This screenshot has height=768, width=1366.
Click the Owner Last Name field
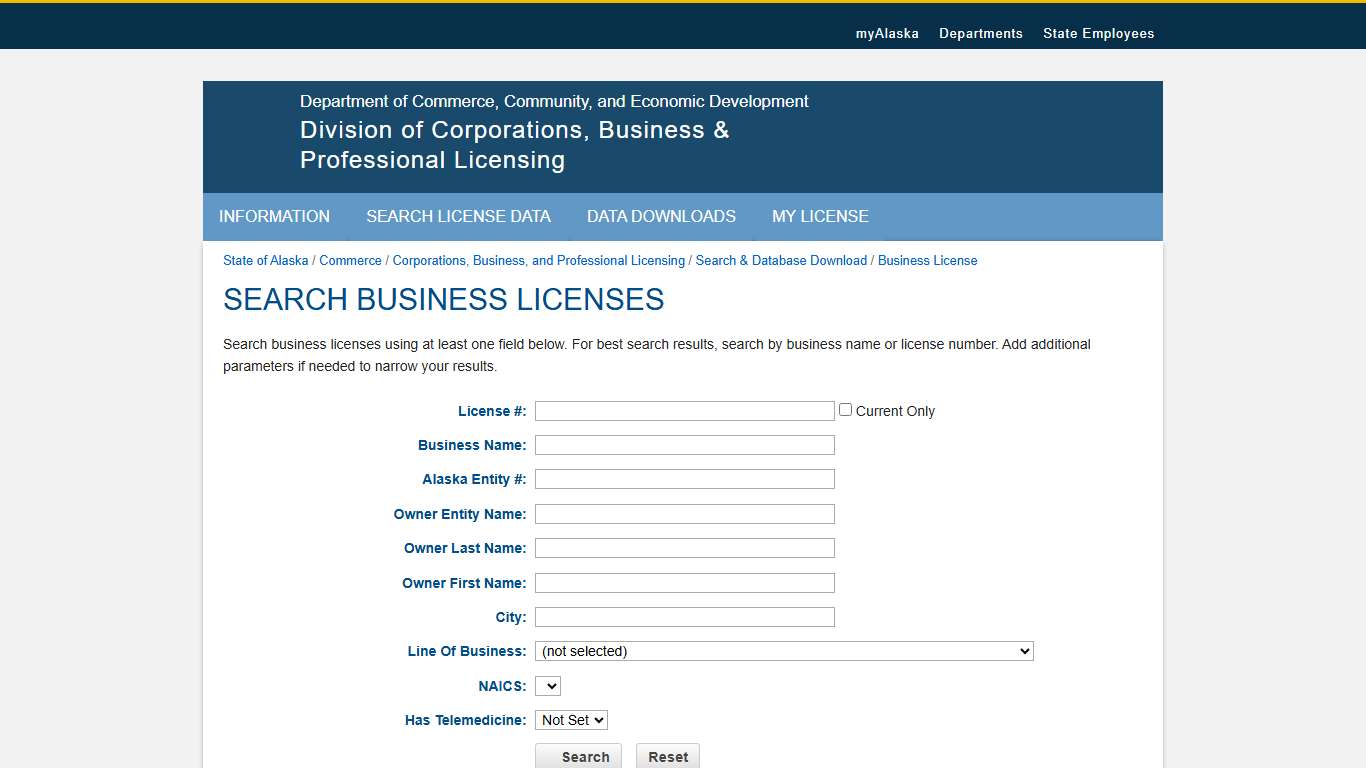pos(684,548)
